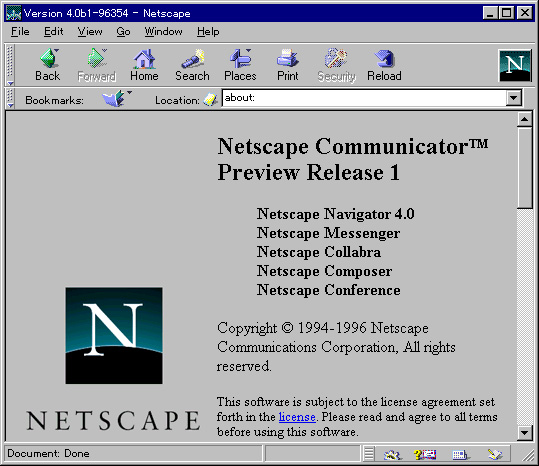Go to the Home page icon
Viewport: 539px width, 466px height.
[x=144, y=65]
